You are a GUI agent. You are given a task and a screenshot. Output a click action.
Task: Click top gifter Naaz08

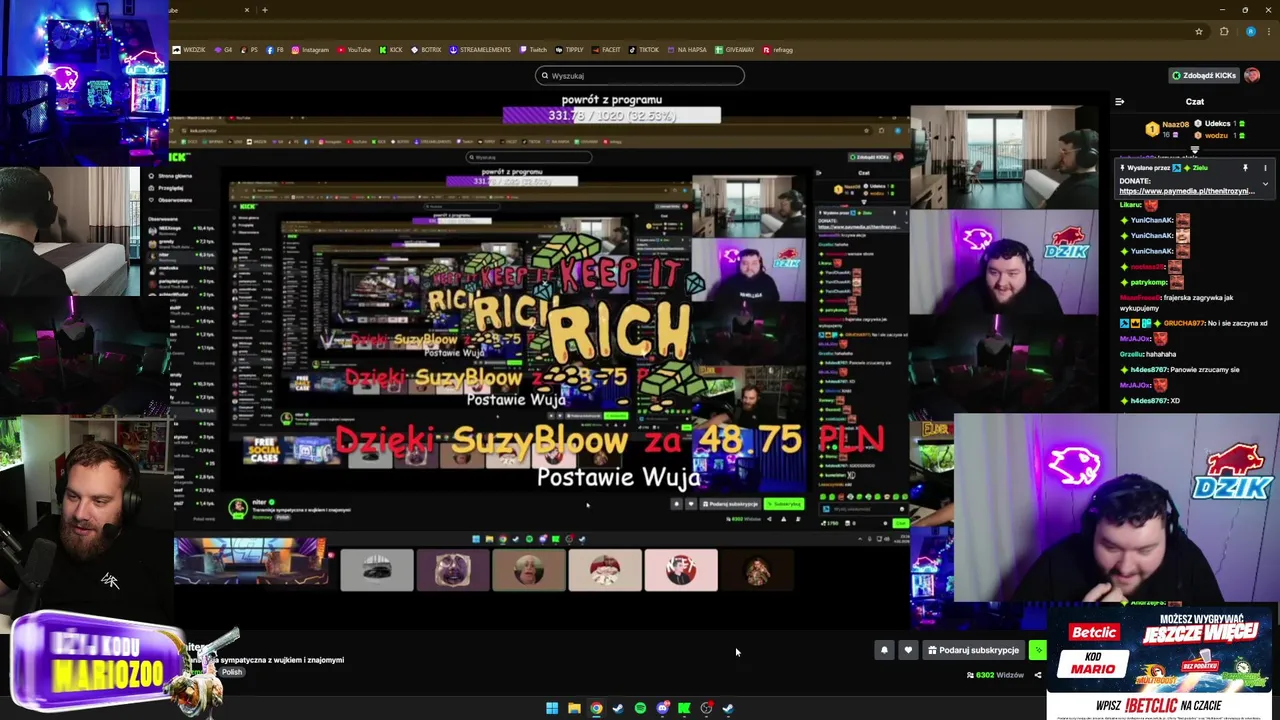tap(1175, 125)
